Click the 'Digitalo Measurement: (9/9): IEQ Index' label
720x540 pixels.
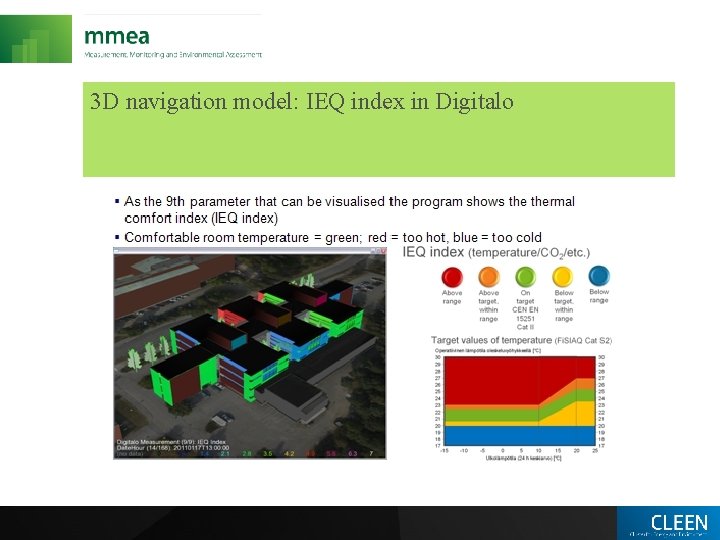click(x=171, y=442)
